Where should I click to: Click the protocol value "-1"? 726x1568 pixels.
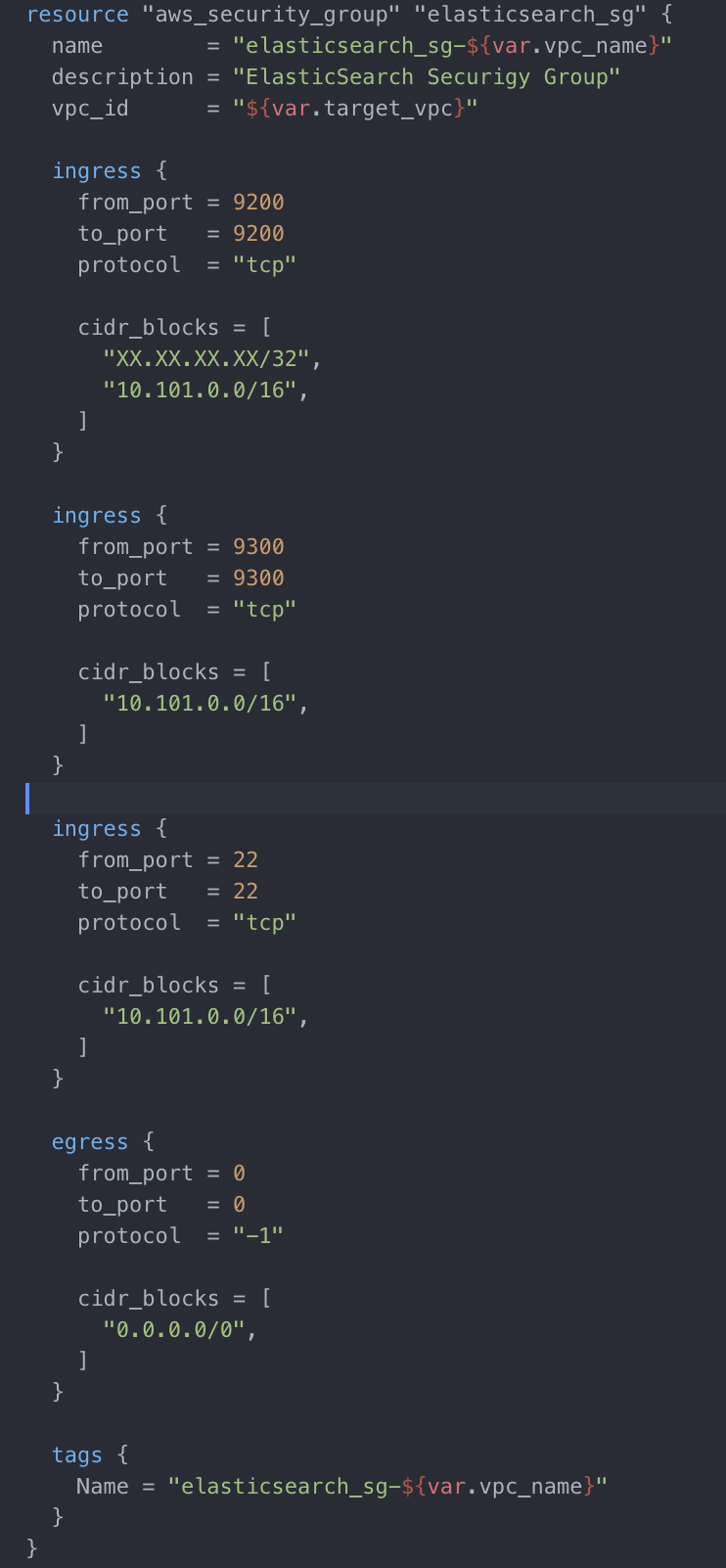tap(258, 1236)
